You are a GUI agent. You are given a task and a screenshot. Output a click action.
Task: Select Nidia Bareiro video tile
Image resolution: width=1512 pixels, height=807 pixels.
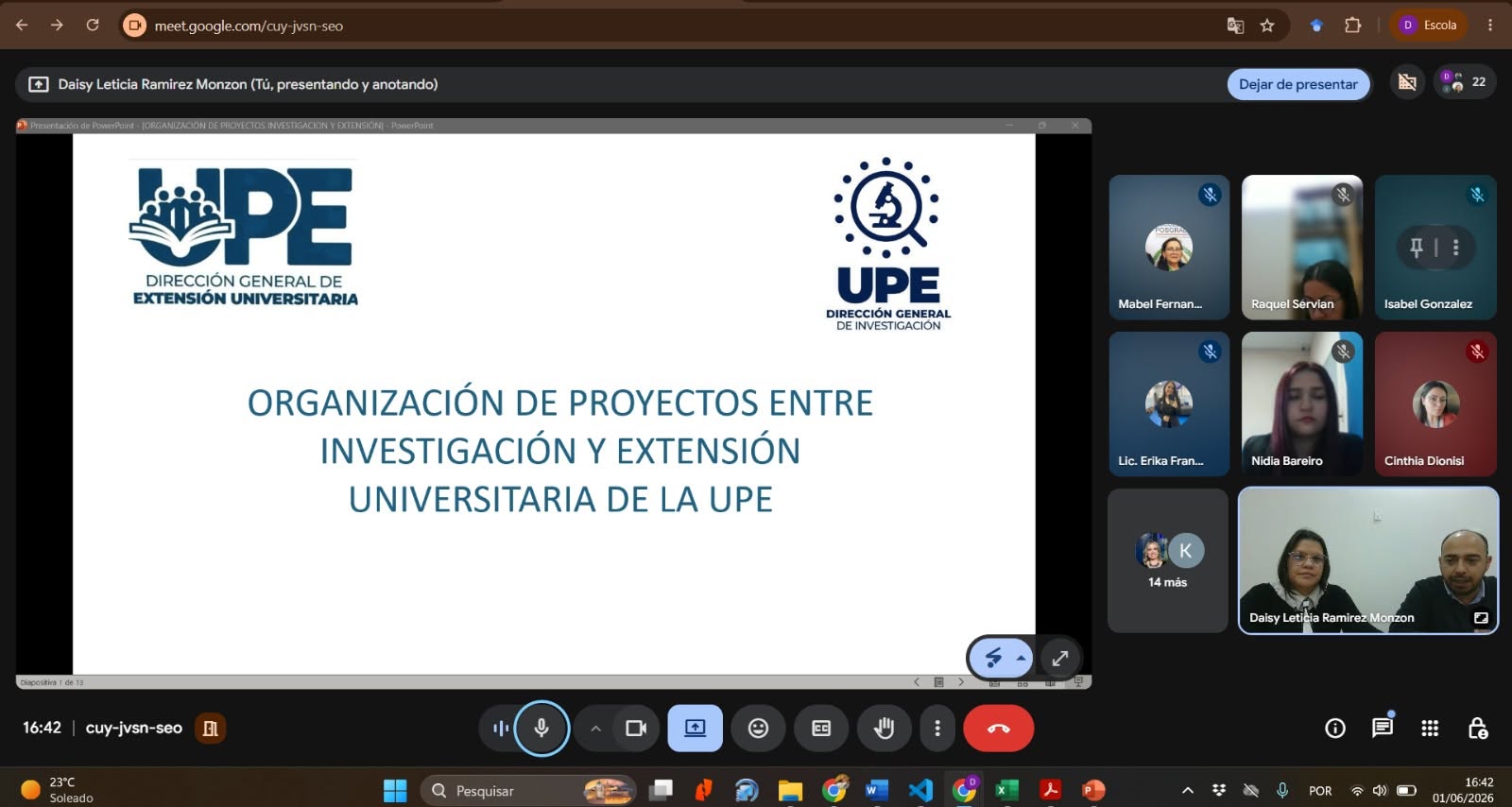pos(1302,403)
